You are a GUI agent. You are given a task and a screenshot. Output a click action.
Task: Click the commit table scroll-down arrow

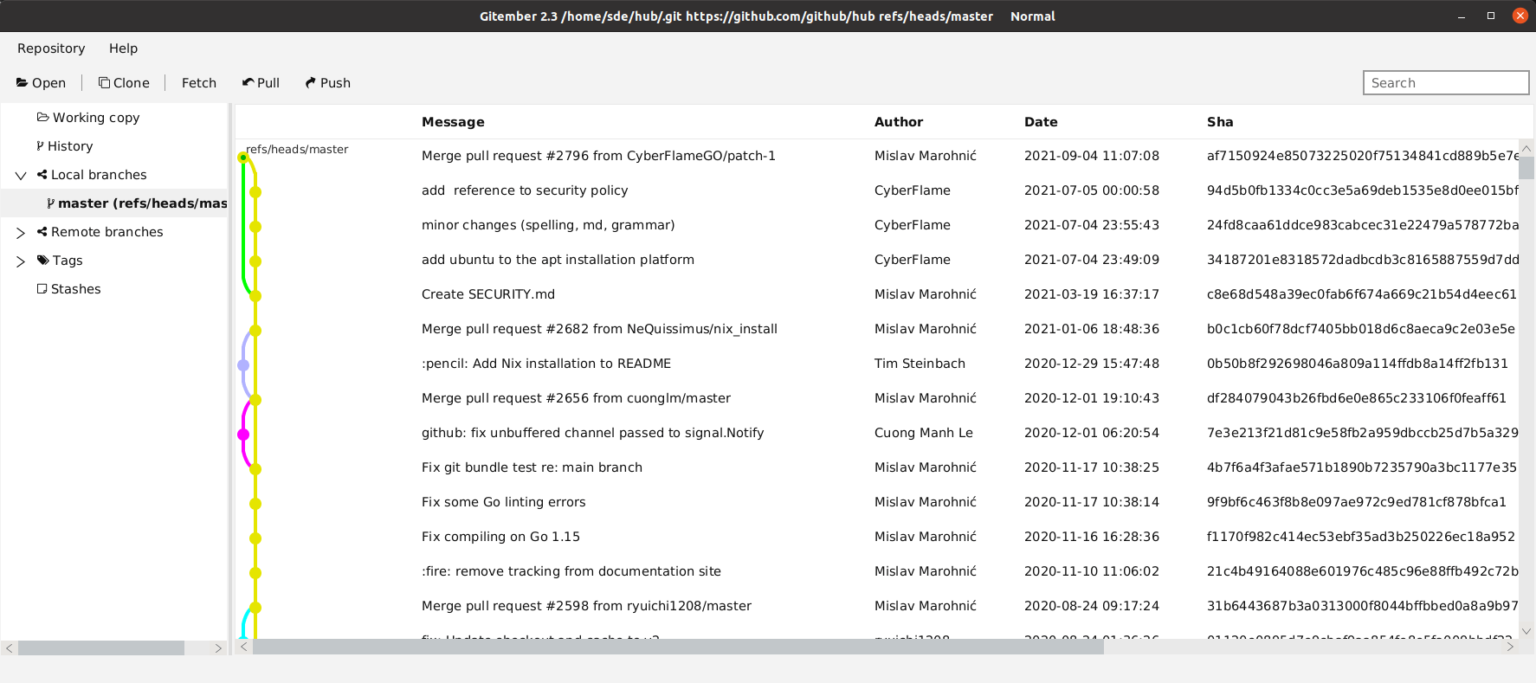point(1526,631)
